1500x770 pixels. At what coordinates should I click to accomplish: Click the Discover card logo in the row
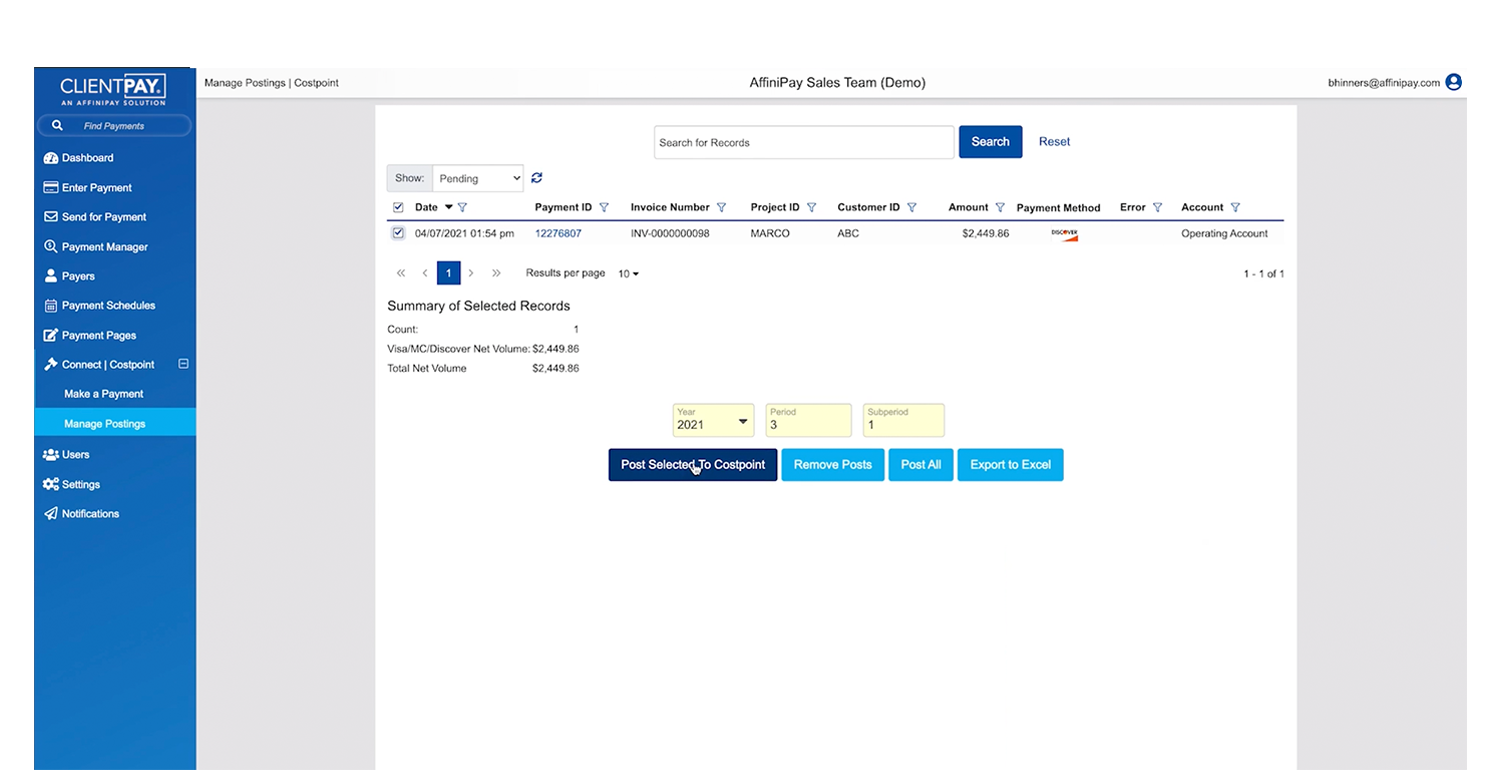click(1064, 234)
